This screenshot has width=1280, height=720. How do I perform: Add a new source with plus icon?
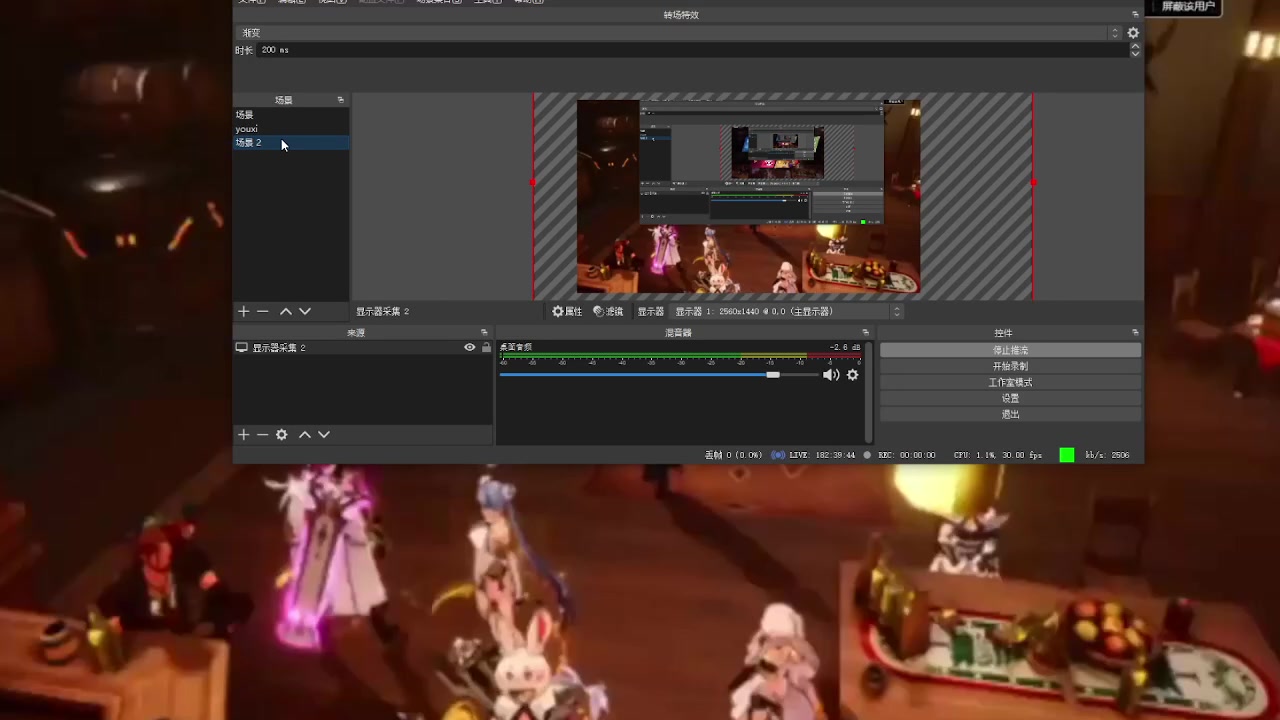(243, 434)
